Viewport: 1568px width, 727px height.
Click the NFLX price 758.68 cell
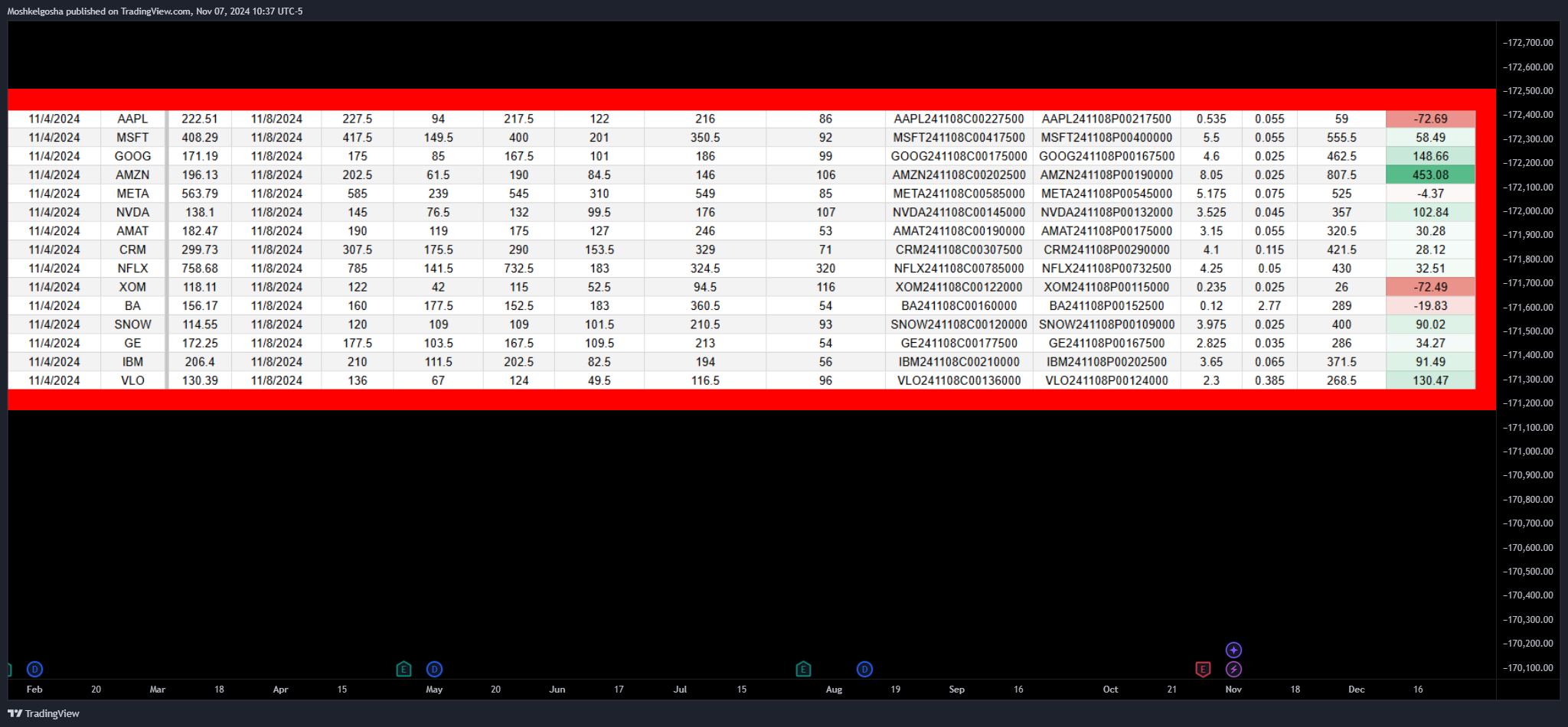click(199, 269)
